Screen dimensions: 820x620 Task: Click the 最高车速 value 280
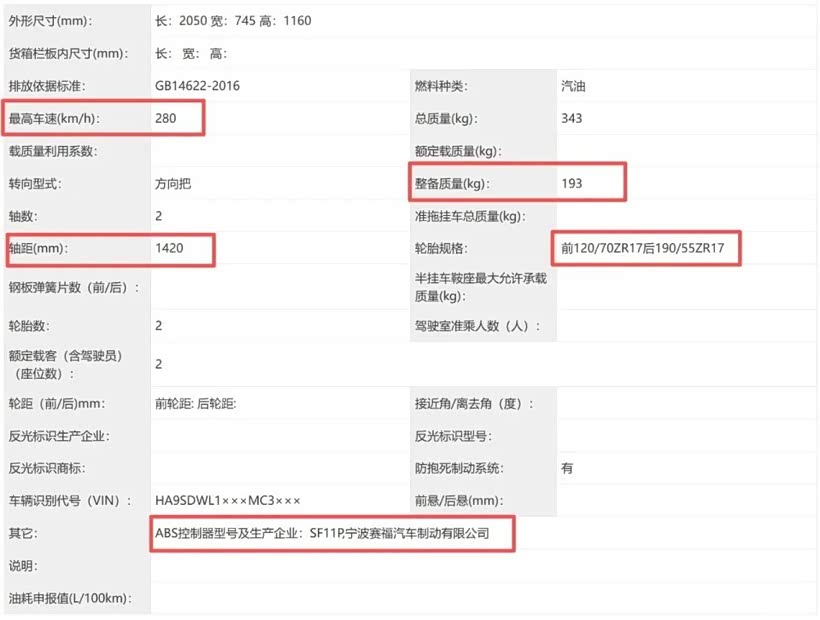165,118
